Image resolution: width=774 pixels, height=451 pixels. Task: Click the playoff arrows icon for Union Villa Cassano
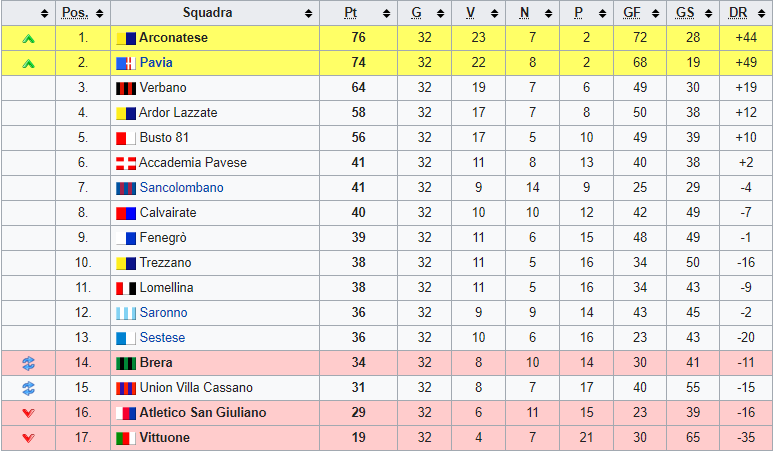pos(29,388)
